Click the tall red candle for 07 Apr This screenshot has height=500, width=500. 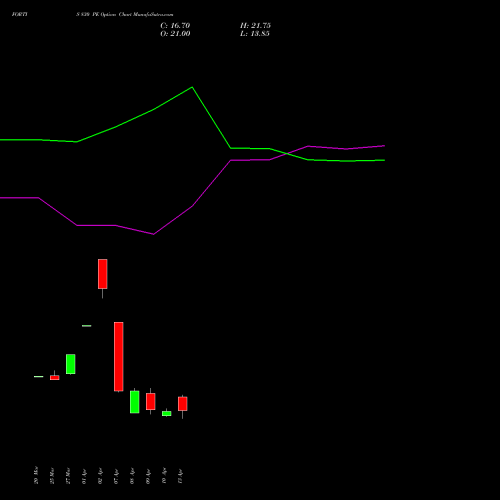click(x=119, y=356)
